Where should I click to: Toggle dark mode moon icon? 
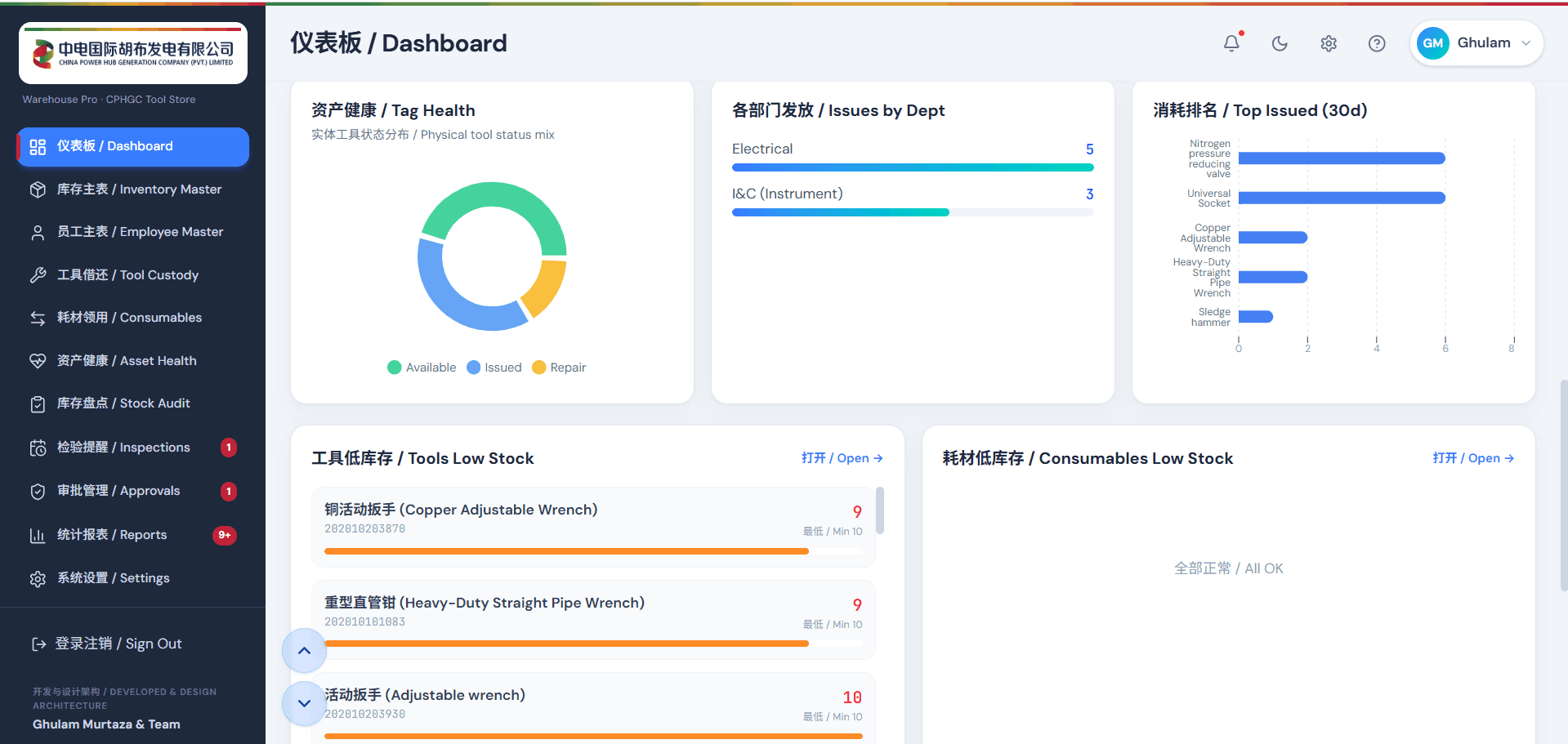[1280, 43]
